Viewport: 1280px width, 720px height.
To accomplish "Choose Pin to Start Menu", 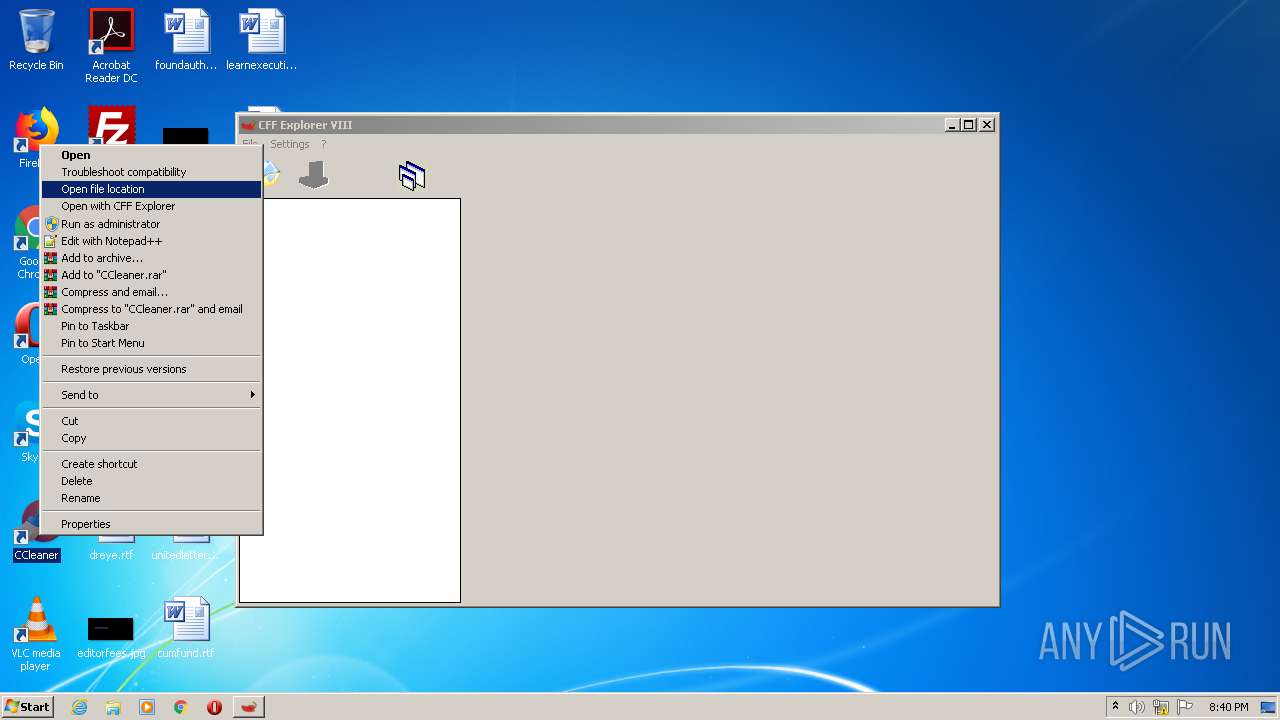I will 151,343.
